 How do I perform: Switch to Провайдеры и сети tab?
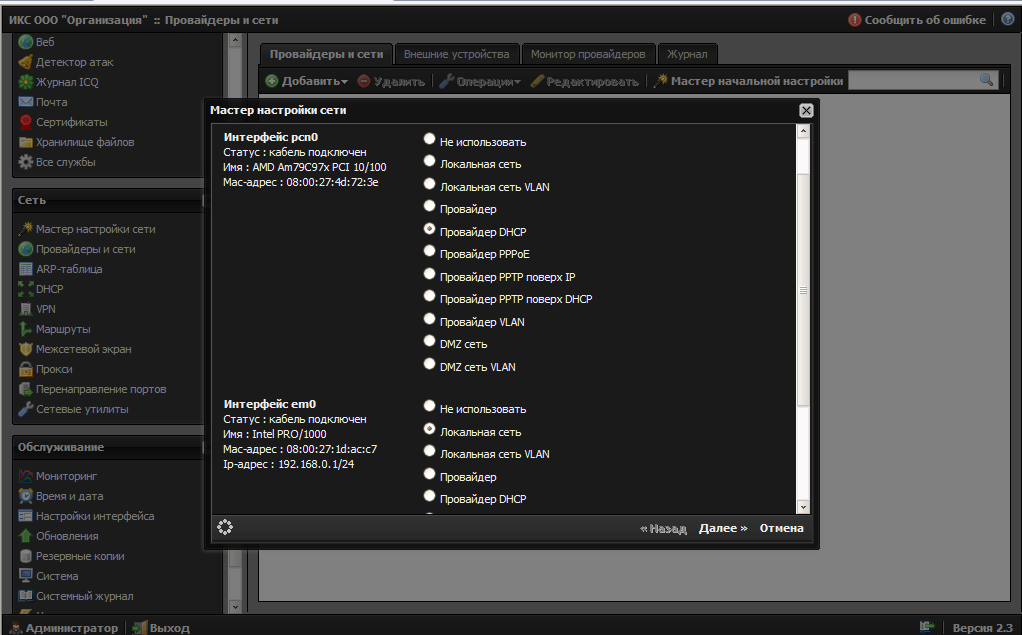(327, 54)
